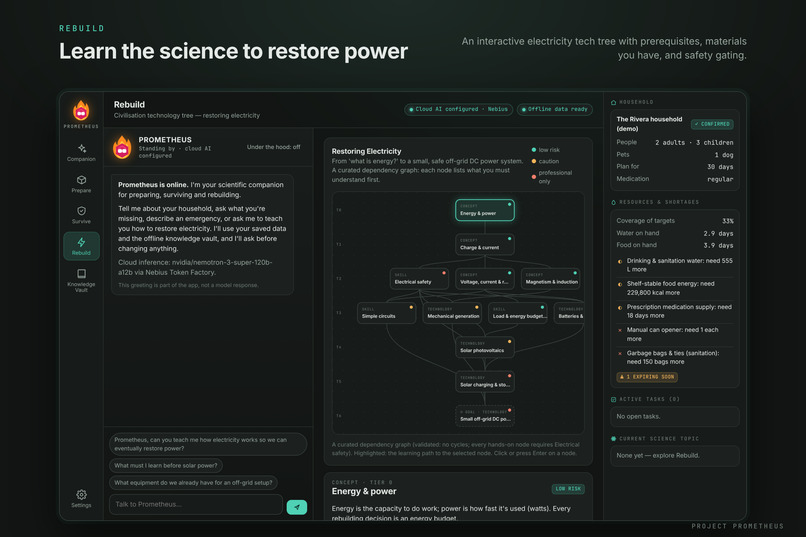Click the Confirmed household badge
This screenshot has width=806, height=537.
(712, 124)
